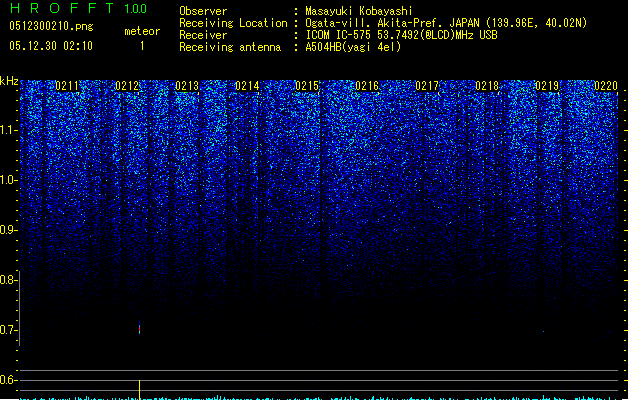Click the 0211 time marker
The width and height of the screenshot is (629, 400).
(67, 86)
